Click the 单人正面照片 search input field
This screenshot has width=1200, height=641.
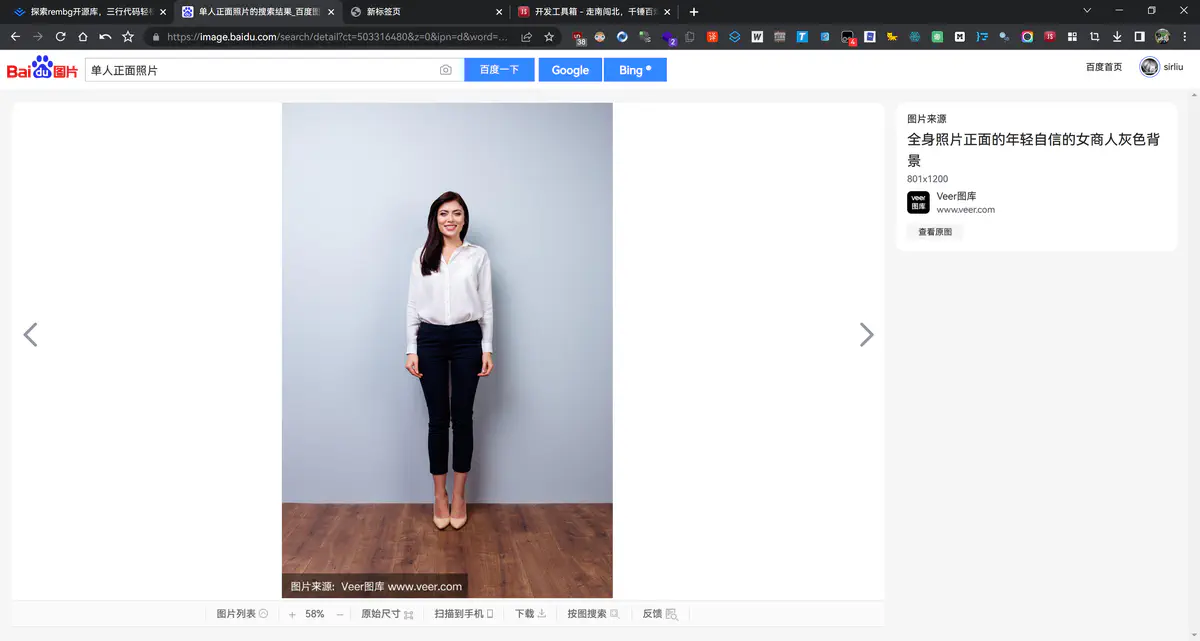[260, 70]
